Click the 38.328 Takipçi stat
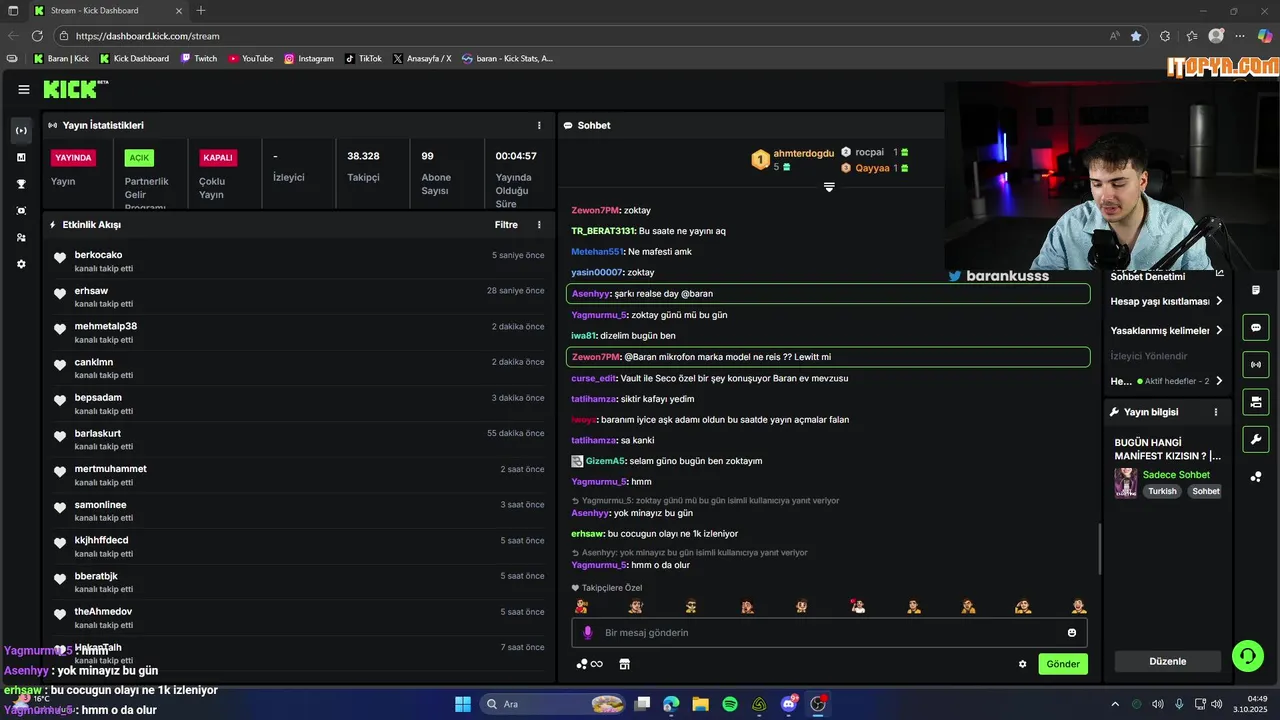 [x=363, y=166]
